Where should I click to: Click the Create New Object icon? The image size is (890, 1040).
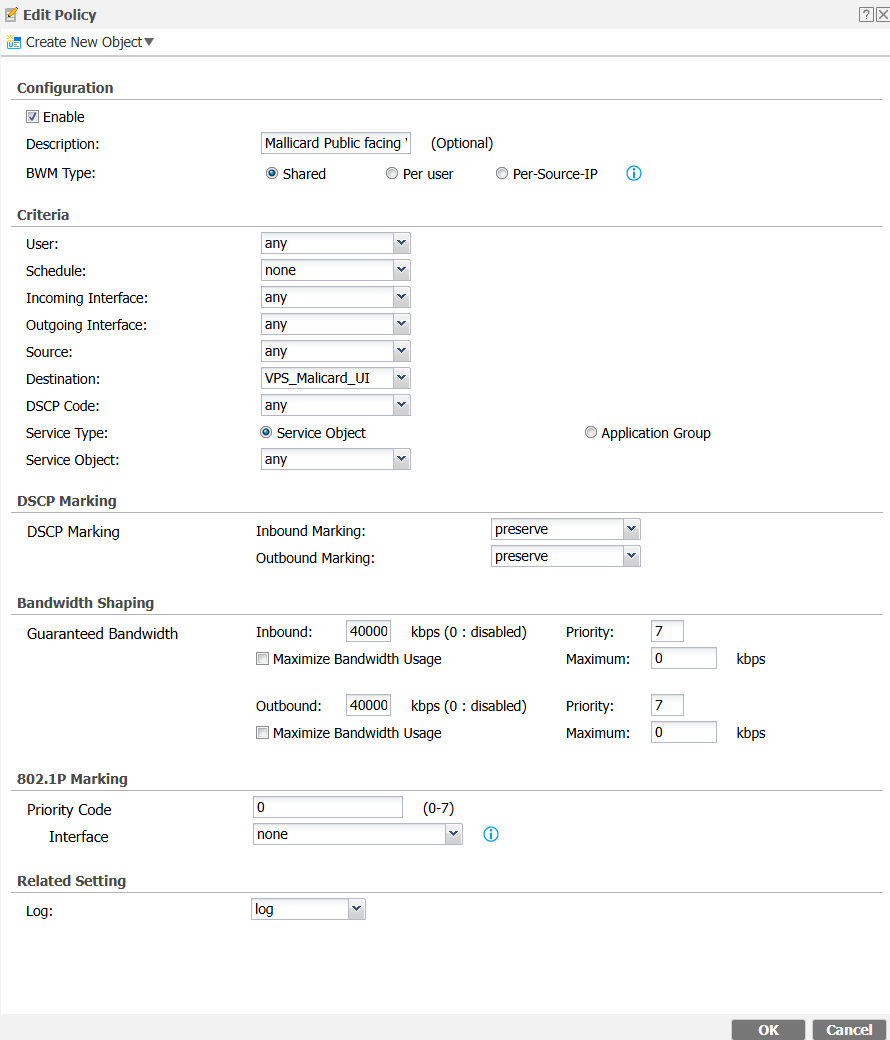[13, 42]
